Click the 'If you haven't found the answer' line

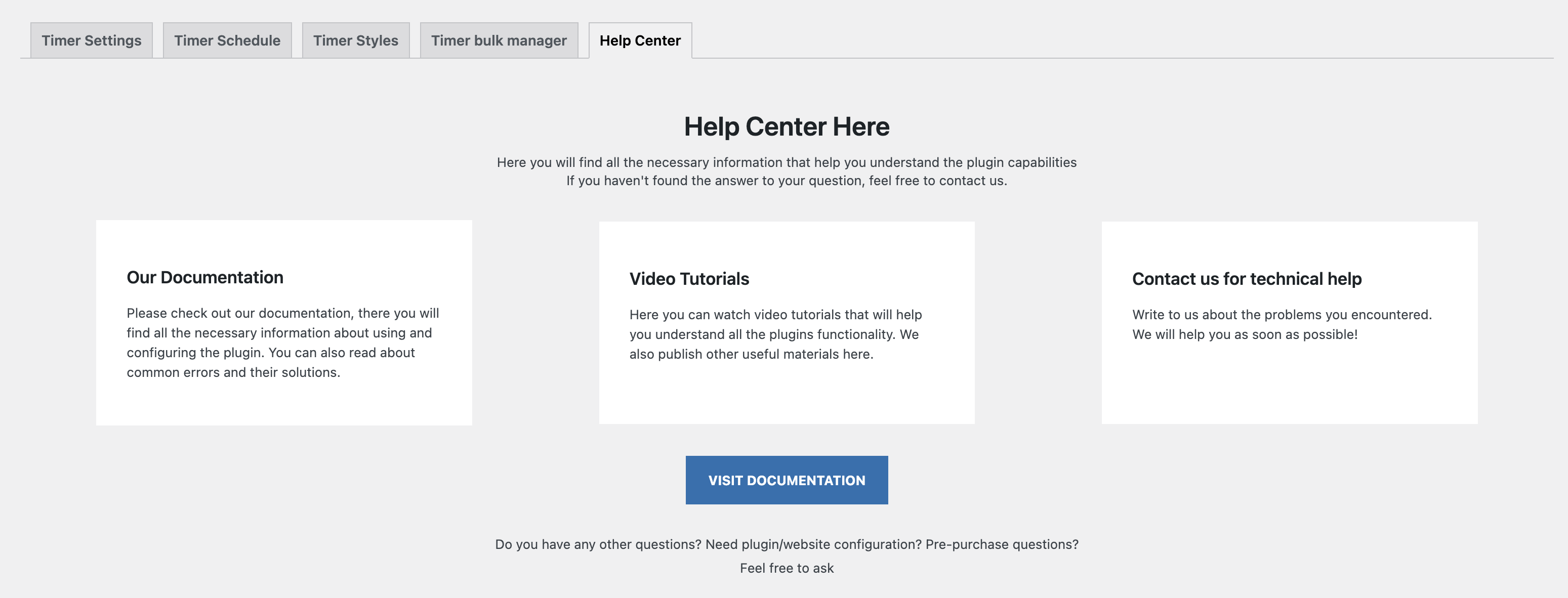(x=787, y=181)
